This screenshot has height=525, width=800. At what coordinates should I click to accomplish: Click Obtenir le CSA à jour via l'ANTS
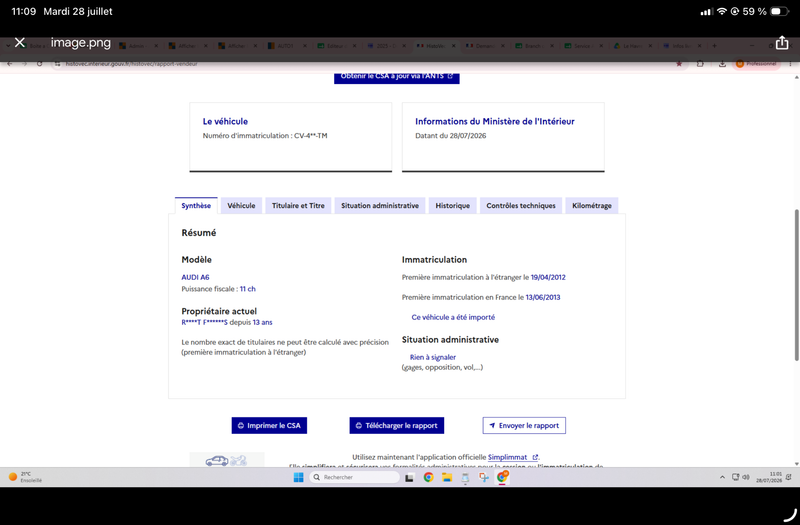click(396, 77)
